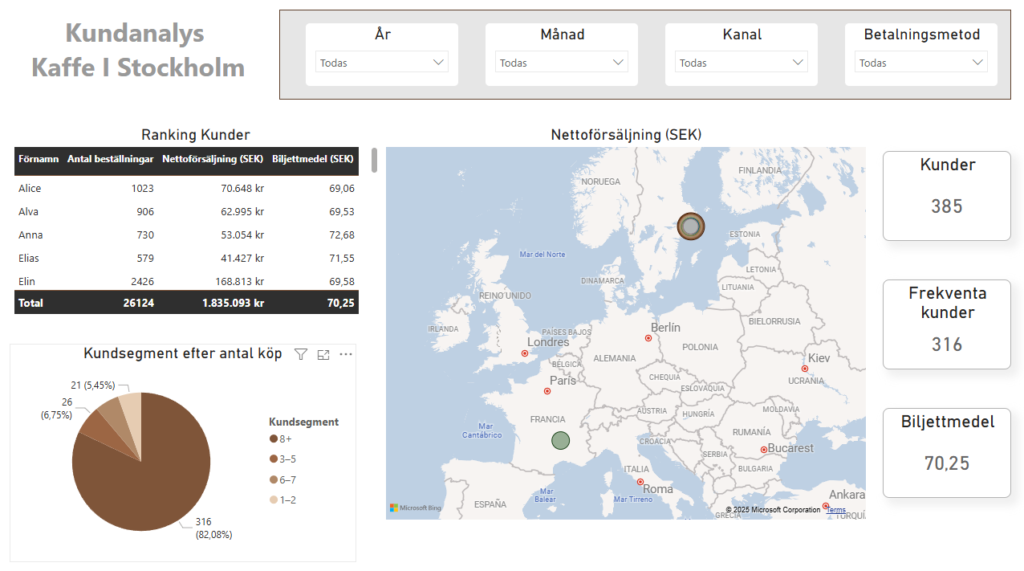
Task: Open the Månad dropdown list
Action: (x=561, y=63)
